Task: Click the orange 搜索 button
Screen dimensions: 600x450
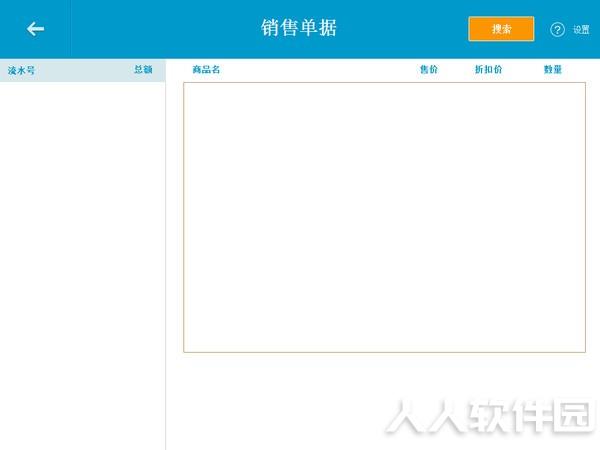Action: (501, 29)
